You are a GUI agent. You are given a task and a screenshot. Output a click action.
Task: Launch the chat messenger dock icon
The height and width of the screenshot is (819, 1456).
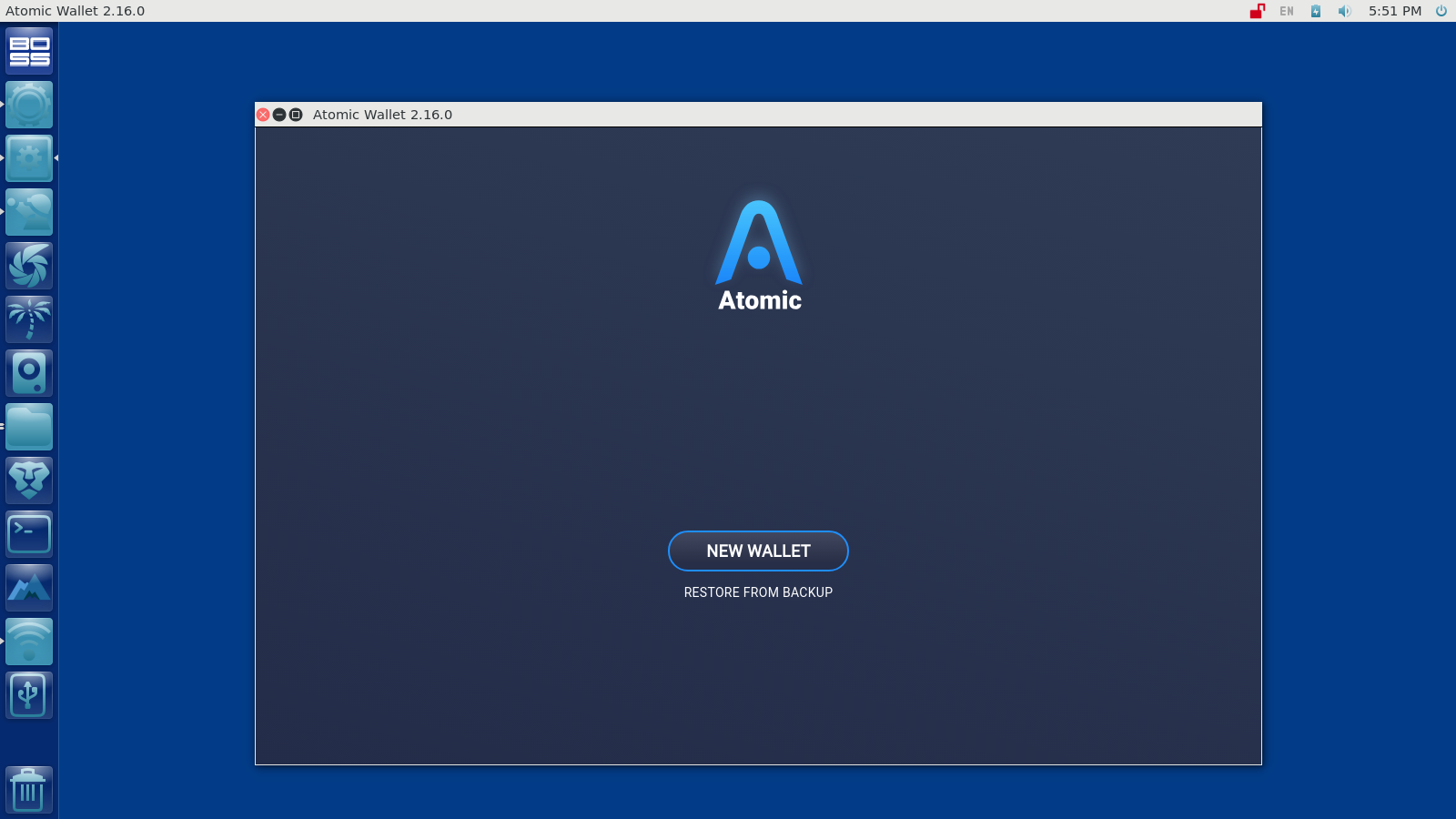pos(29,212)
